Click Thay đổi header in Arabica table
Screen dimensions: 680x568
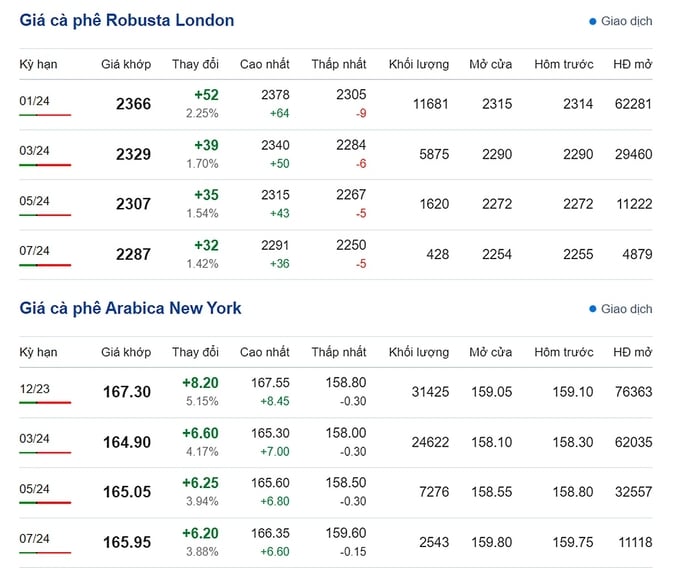[x=195, y=352]
